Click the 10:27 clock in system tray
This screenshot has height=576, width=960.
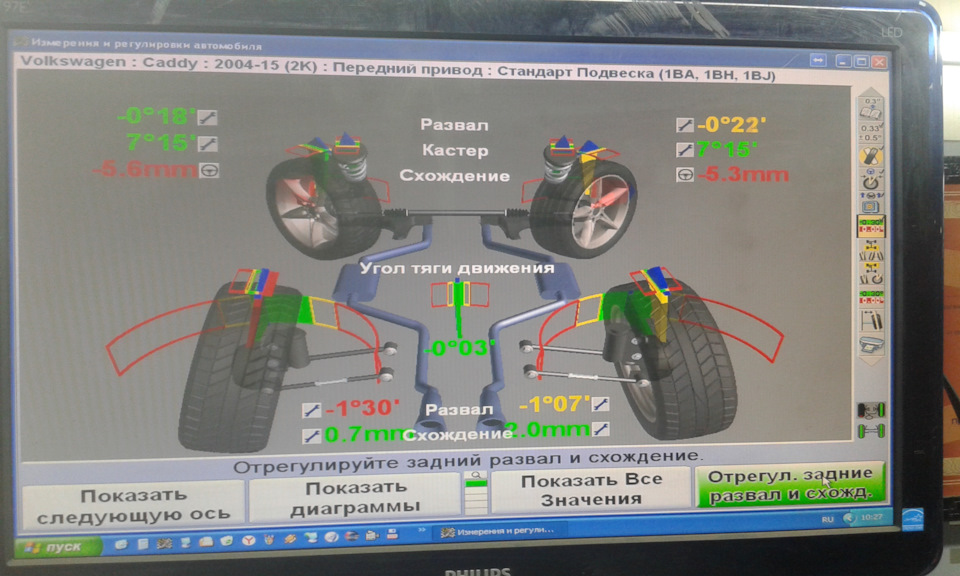[x=871, y=517]
